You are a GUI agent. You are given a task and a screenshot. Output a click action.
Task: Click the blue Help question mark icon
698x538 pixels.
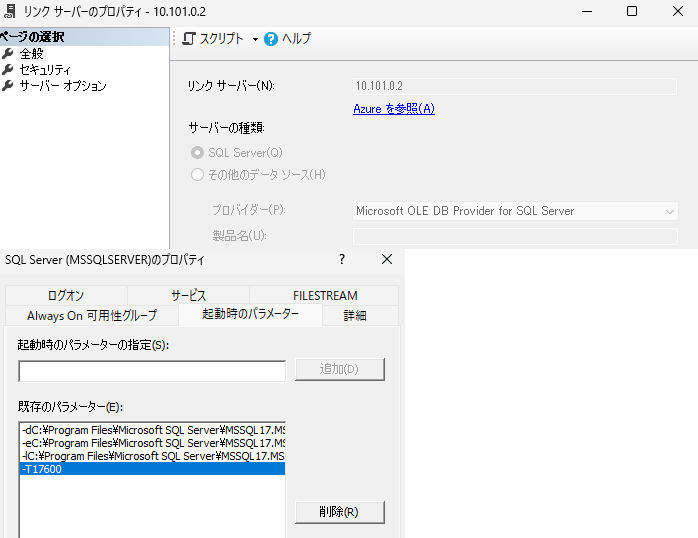point(270,39)
